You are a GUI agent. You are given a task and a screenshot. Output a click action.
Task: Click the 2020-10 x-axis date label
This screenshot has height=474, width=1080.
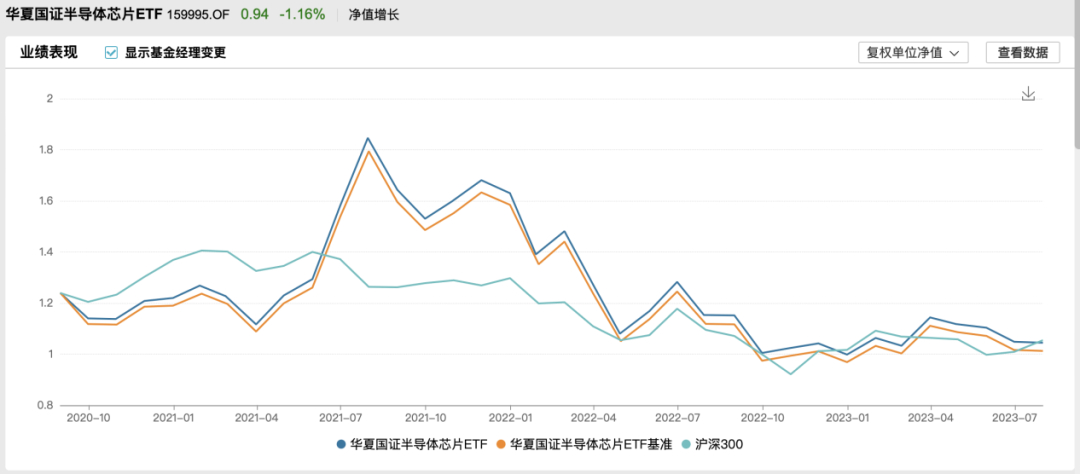pyautogui.click(x=90, y=416)
